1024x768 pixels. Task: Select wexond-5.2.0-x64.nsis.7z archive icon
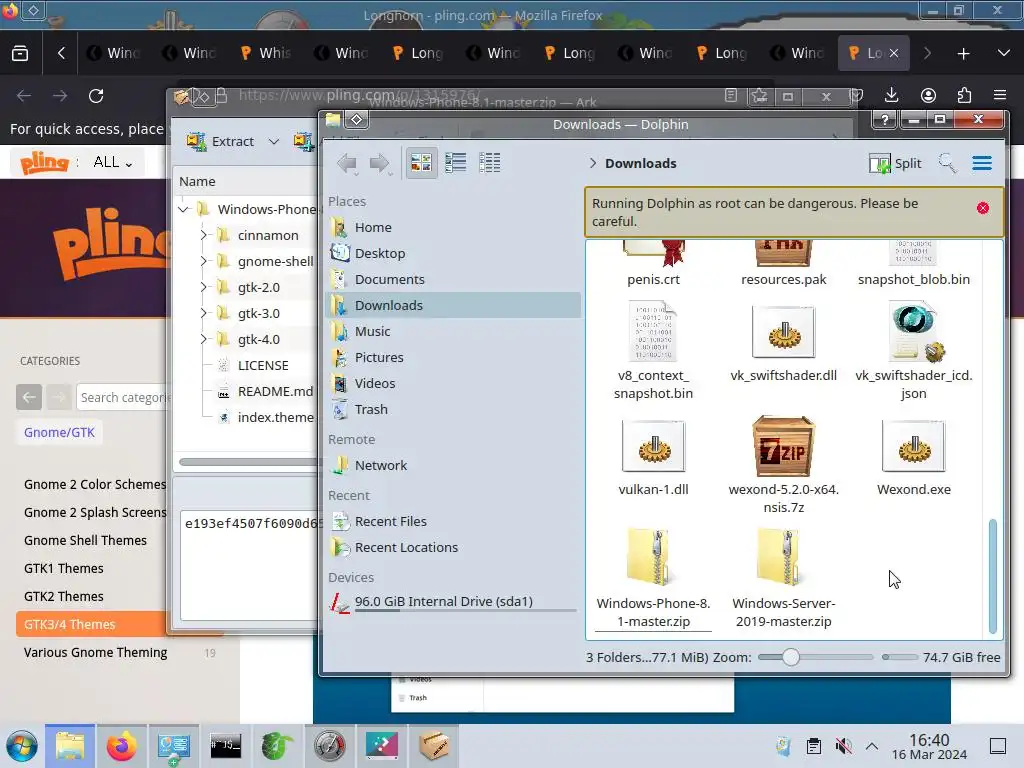pyautogui.click(x=783, y=447)
